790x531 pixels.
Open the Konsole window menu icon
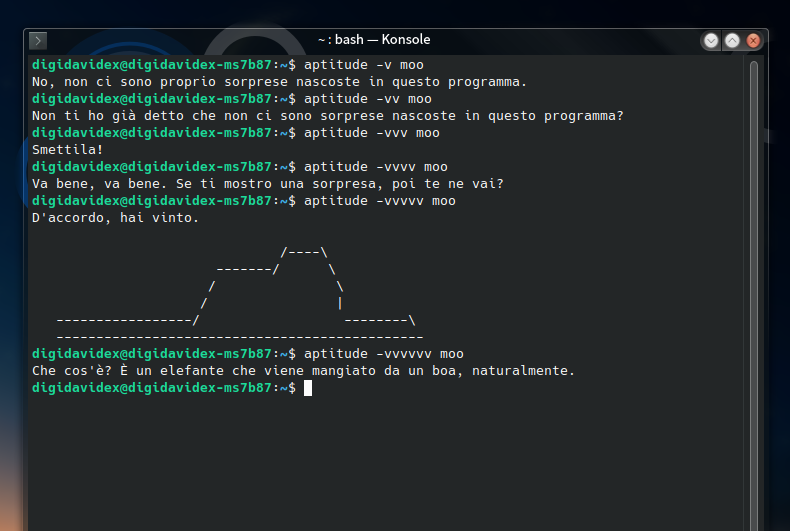click(37, 40)
